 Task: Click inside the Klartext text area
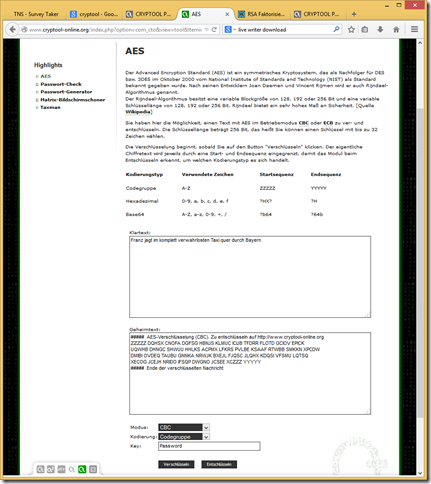tap(250, 277)
